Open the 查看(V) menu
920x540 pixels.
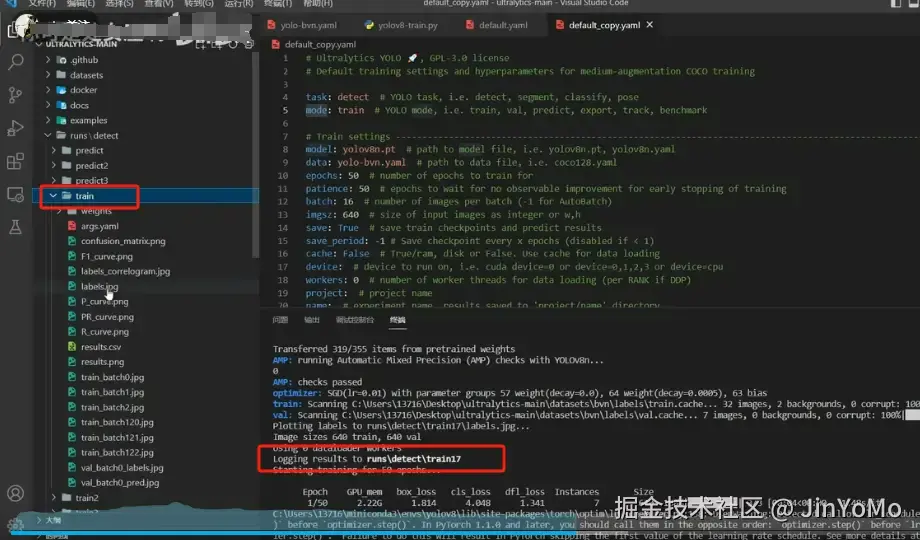pyautogui.click(x=158, y=4)
